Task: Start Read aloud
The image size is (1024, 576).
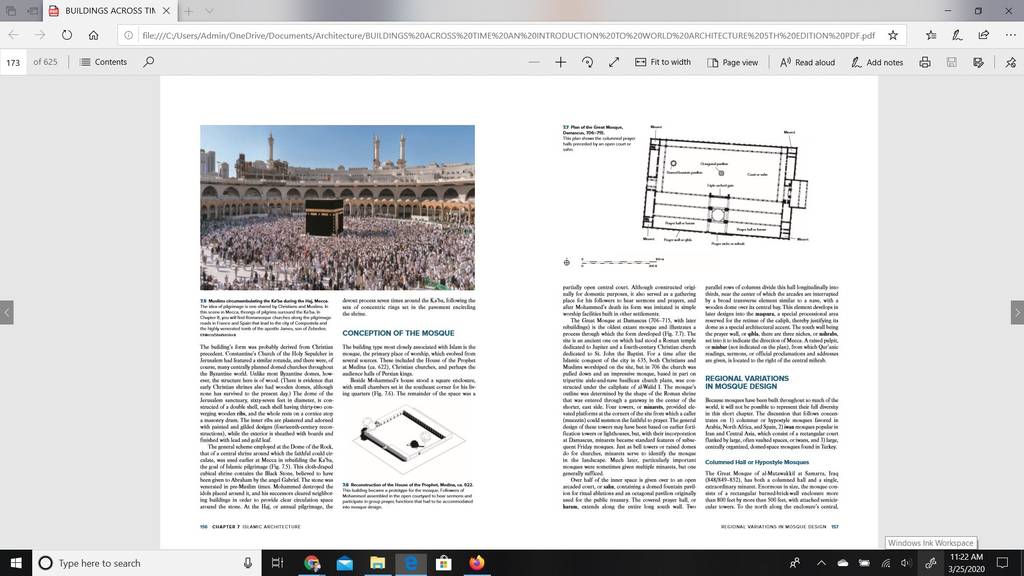Action: tap(808, 62)
